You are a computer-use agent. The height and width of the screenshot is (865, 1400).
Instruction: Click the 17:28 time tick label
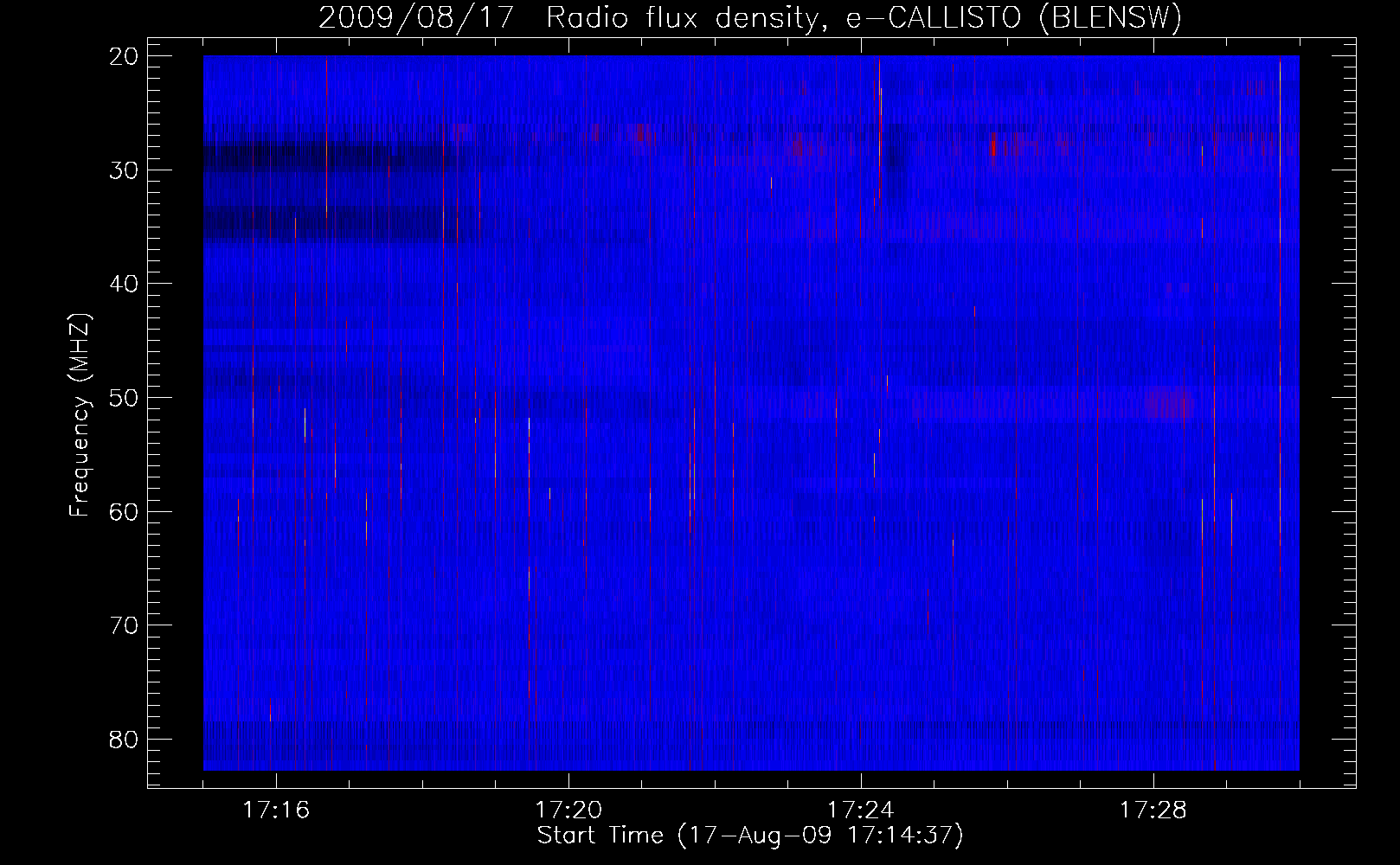click(x=1153, y=811)
